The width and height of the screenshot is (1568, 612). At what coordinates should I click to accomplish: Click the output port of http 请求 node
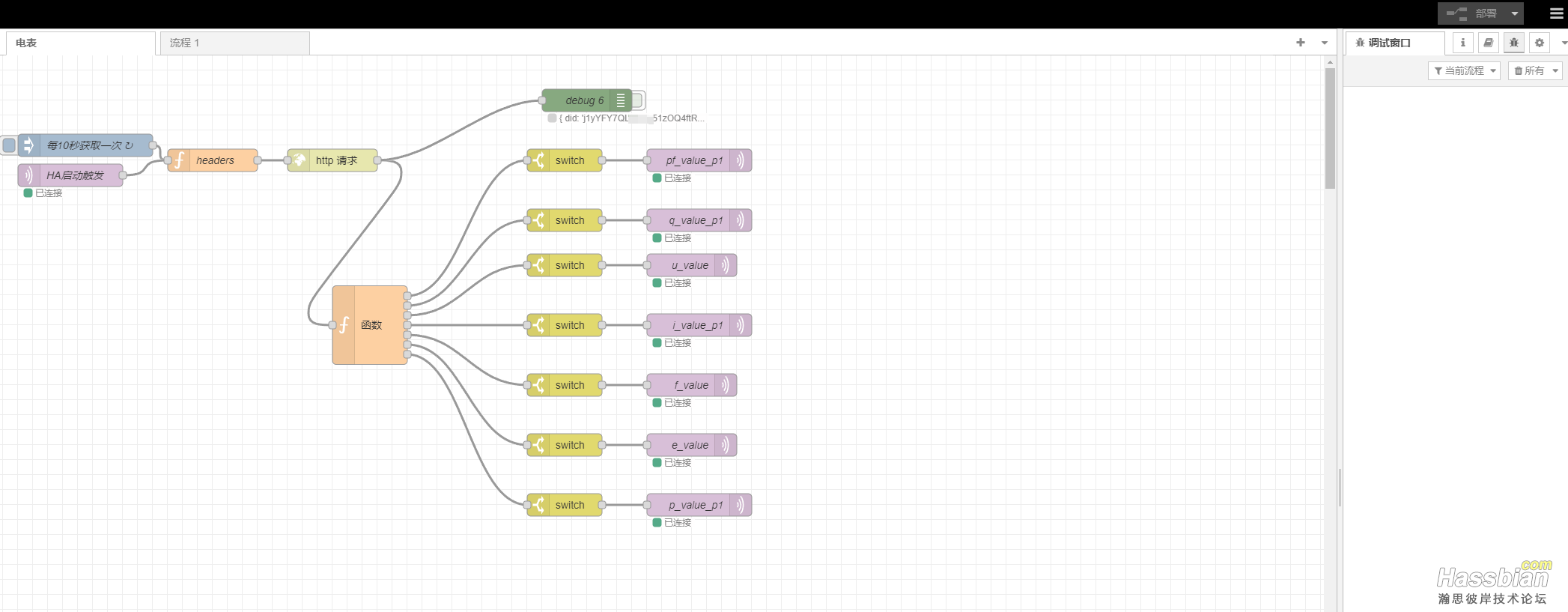(x=377, y=160)
